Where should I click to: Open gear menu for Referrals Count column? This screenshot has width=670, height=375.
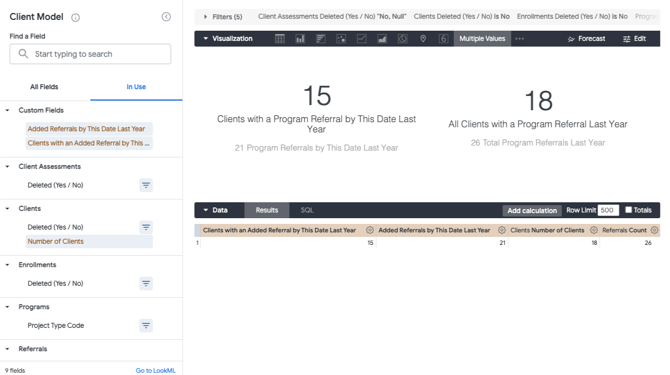(654, 230)
